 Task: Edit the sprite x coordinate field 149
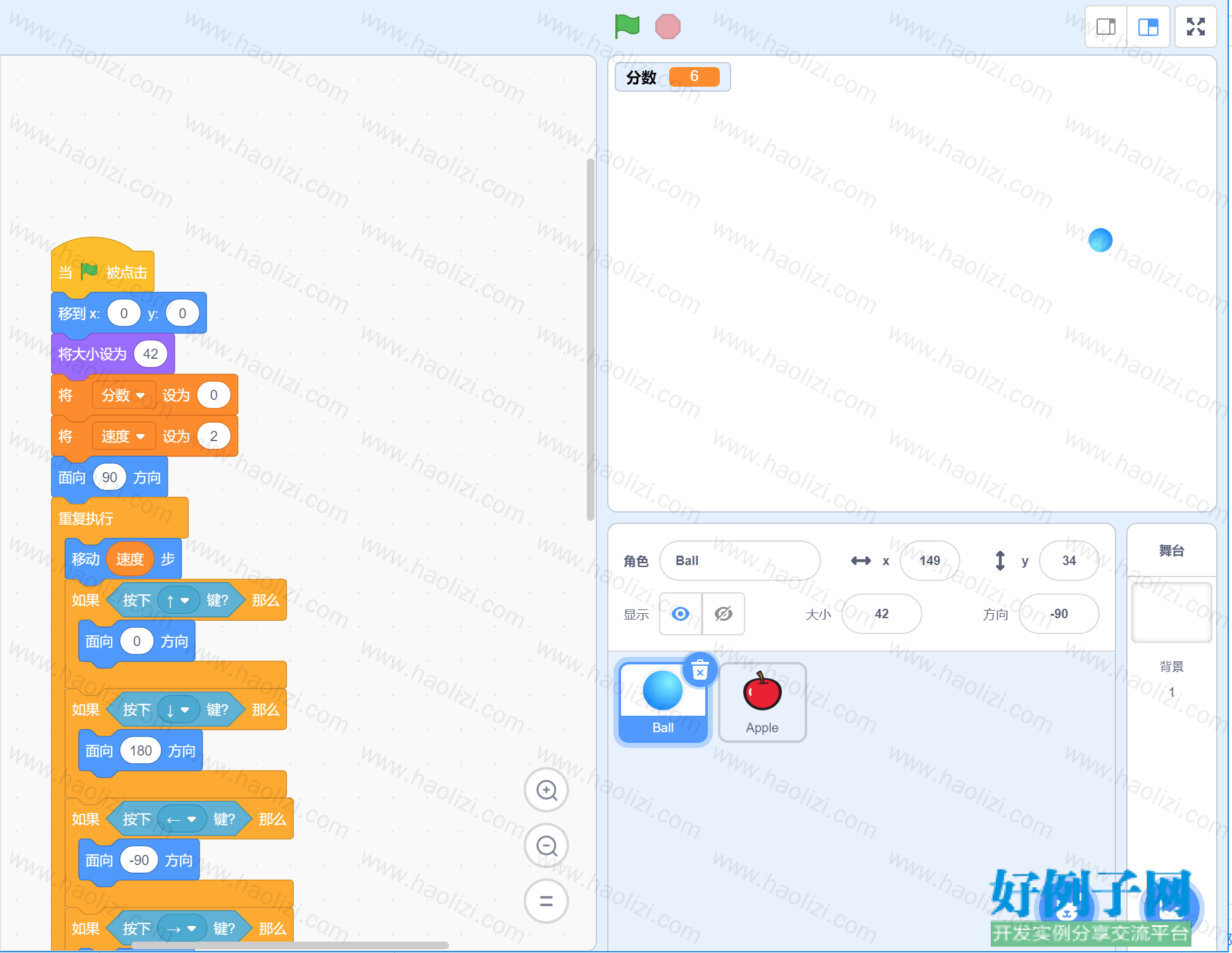click(929, 561)
